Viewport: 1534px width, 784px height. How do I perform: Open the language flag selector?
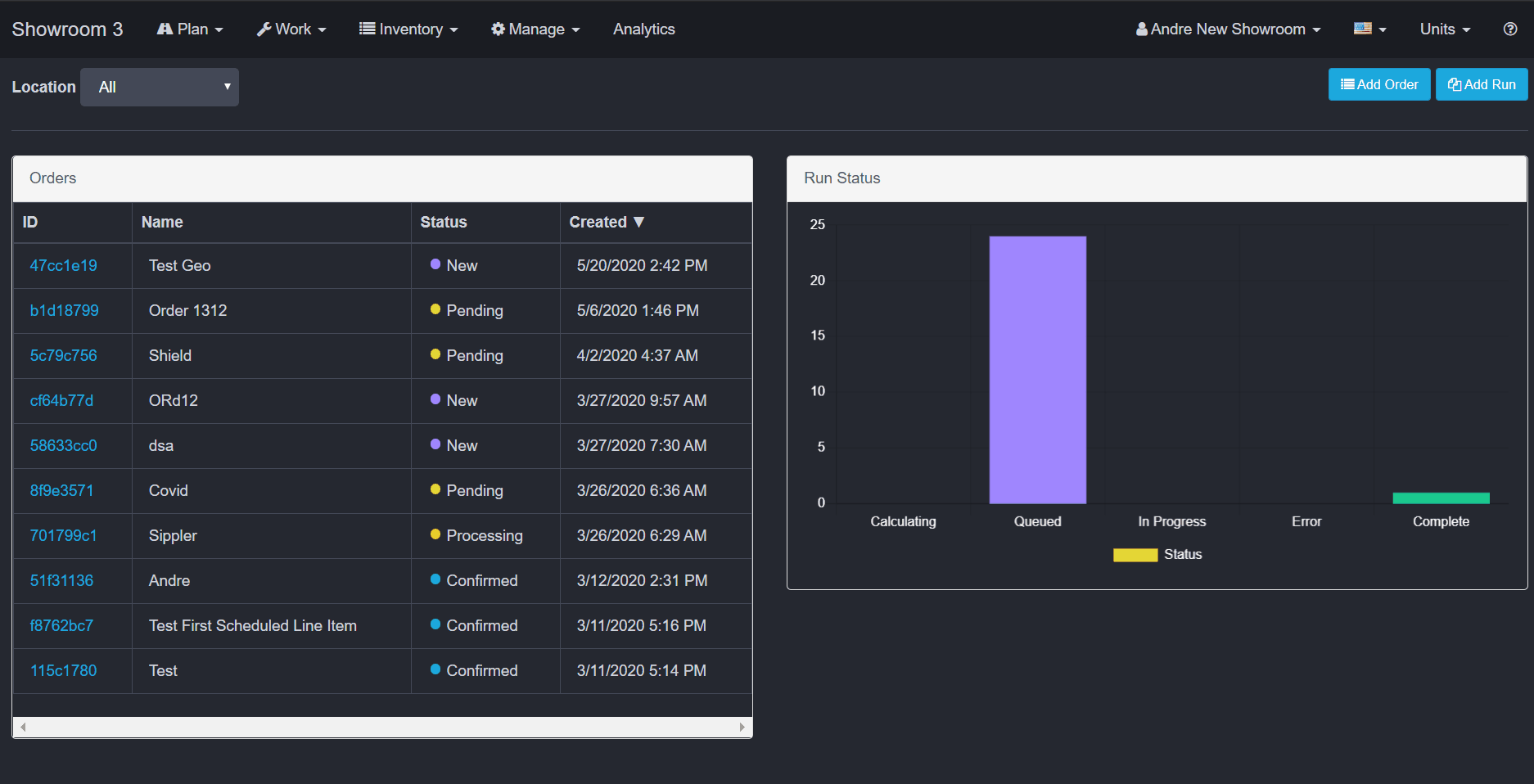[x=1369, y=29]
